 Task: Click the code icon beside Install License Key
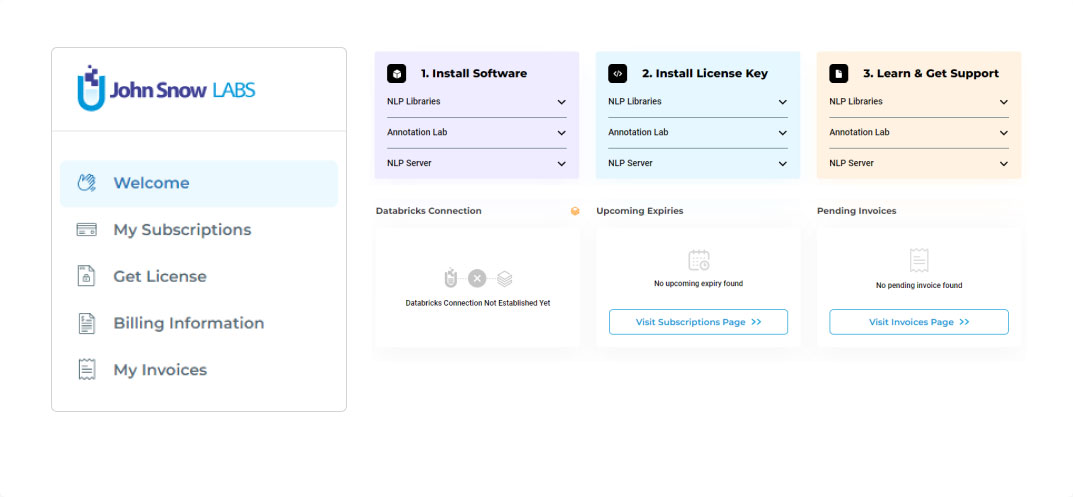(x=617, y=73)
